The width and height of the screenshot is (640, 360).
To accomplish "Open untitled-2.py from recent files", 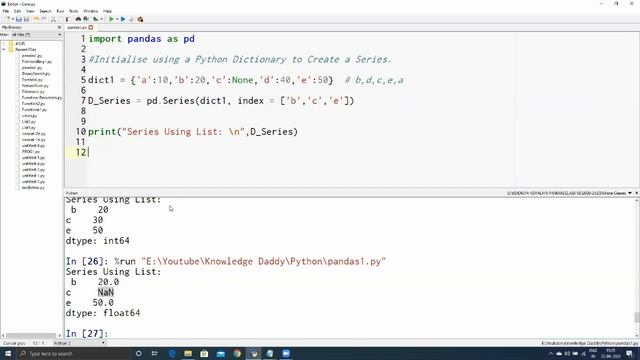I will click(33, 182).
